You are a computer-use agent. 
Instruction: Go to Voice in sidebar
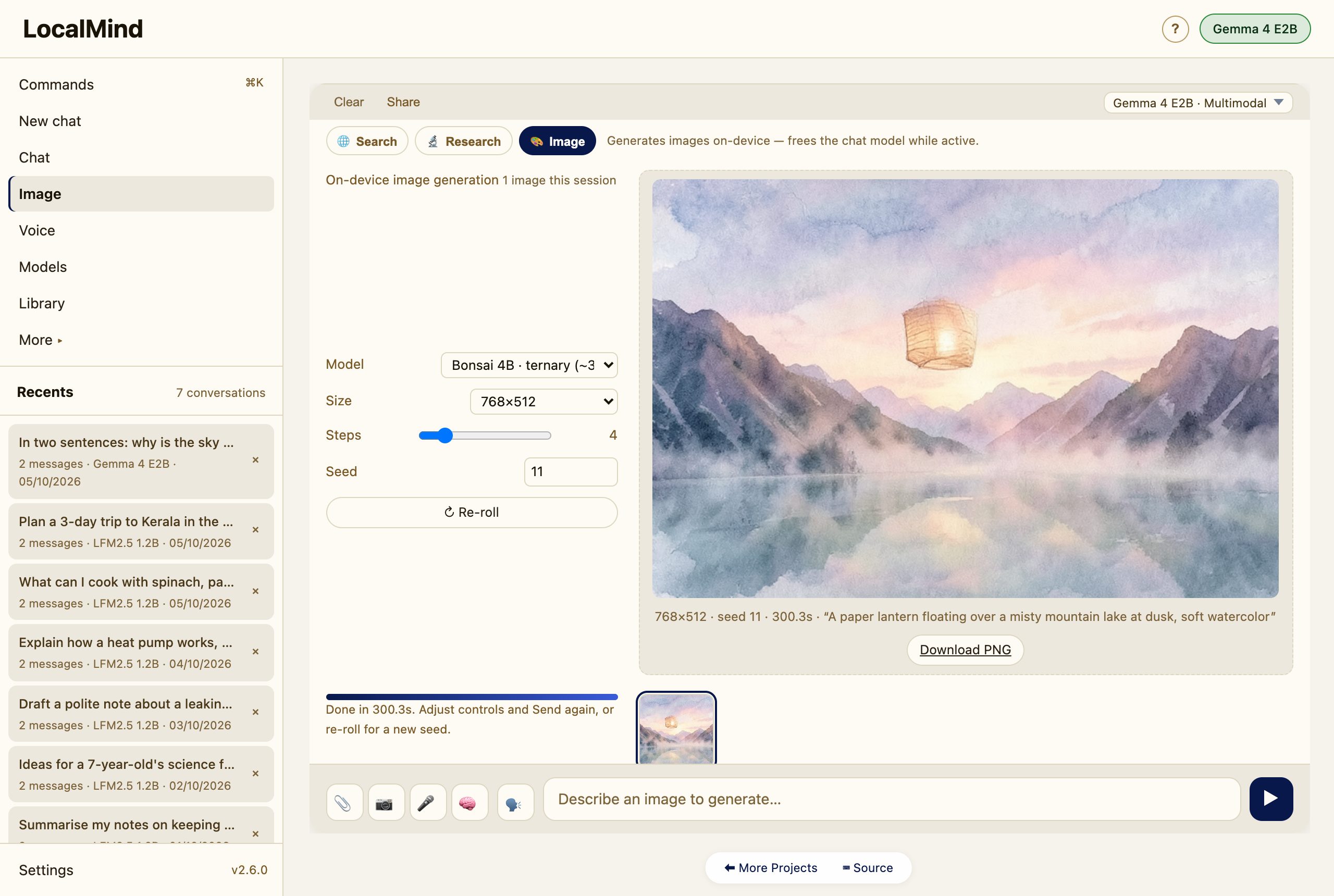[x=141, y=230]
